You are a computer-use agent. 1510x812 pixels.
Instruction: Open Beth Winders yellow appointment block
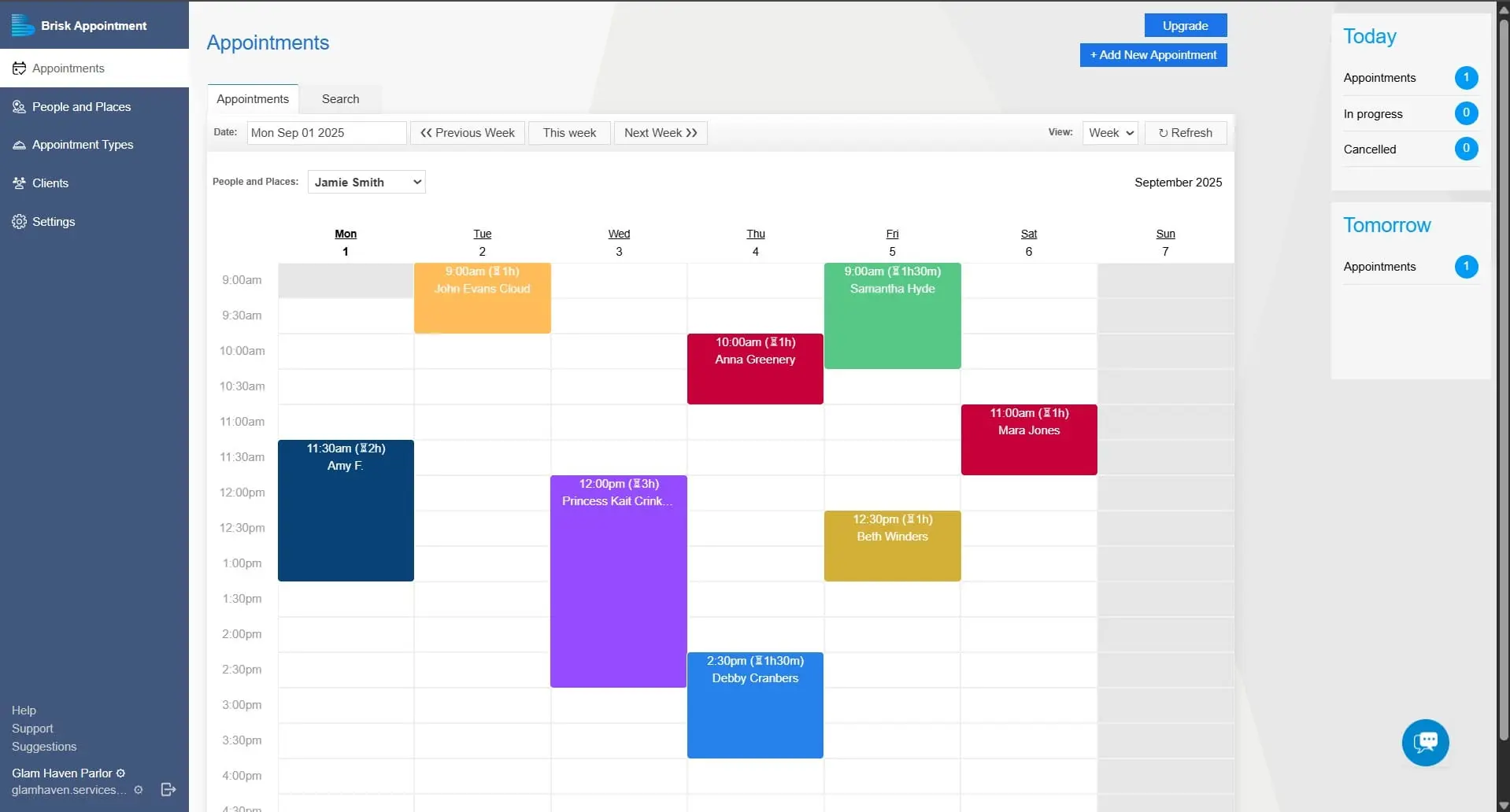click(x=892, y=546)
